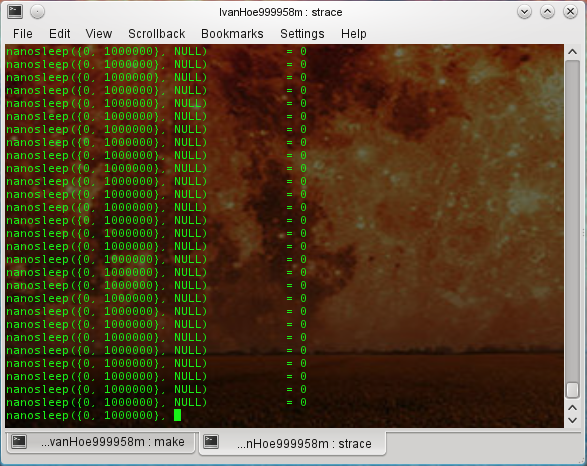This screenshot has height=466, width=587.
Task: Open the Edit menu
Action: [60, 34]
